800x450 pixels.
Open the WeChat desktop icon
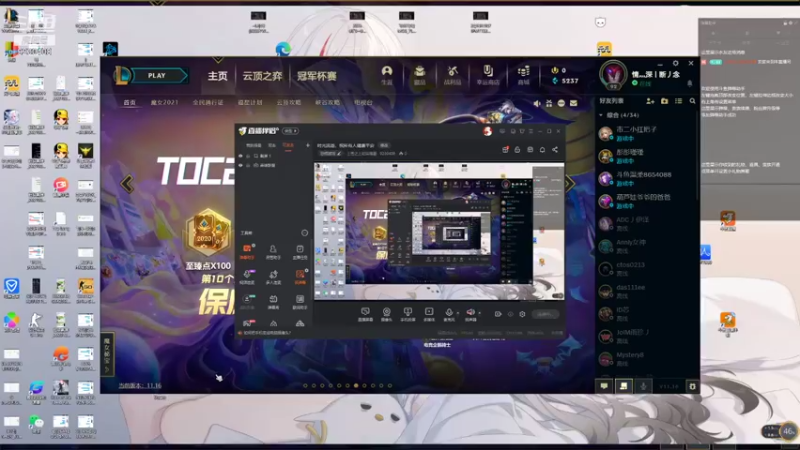(36, 423)
